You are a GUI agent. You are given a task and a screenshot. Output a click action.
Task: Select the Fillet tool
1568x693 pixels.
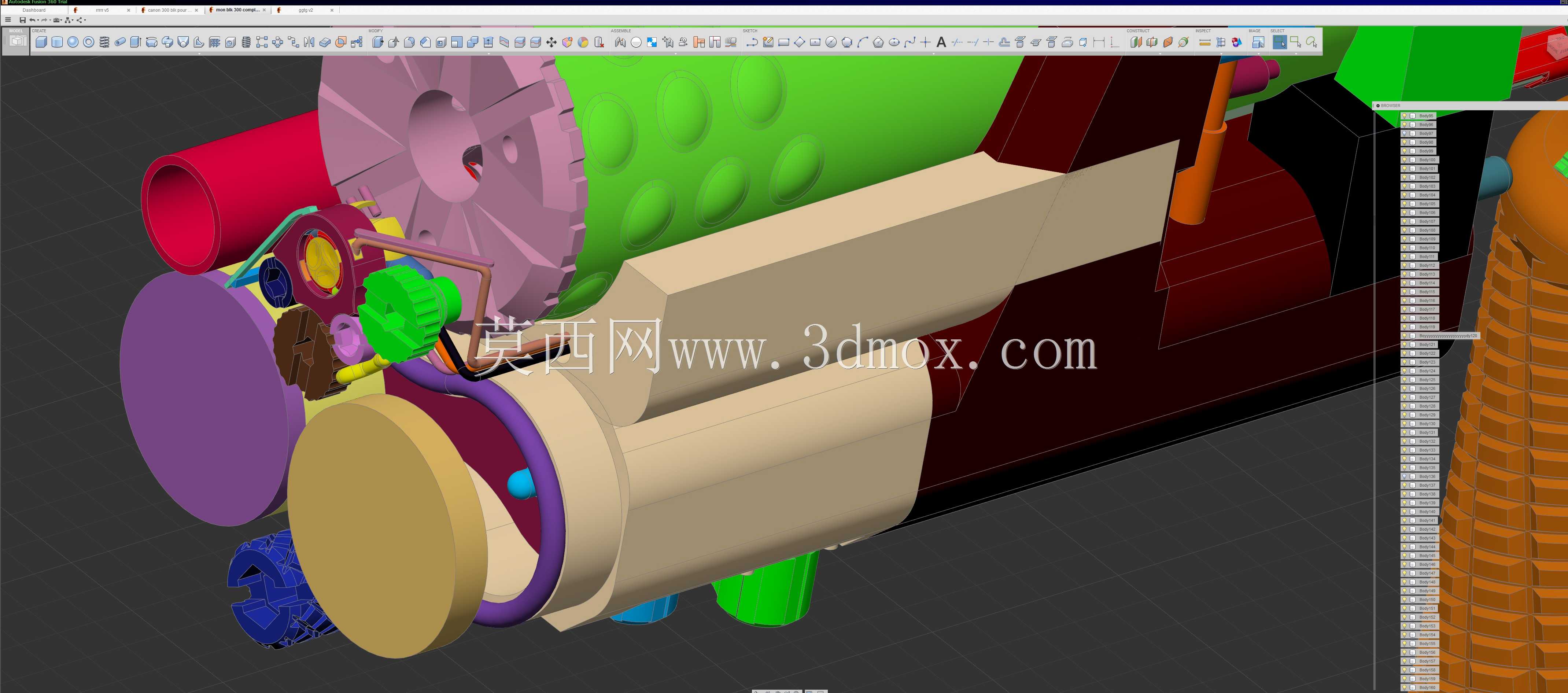[409, 42]
